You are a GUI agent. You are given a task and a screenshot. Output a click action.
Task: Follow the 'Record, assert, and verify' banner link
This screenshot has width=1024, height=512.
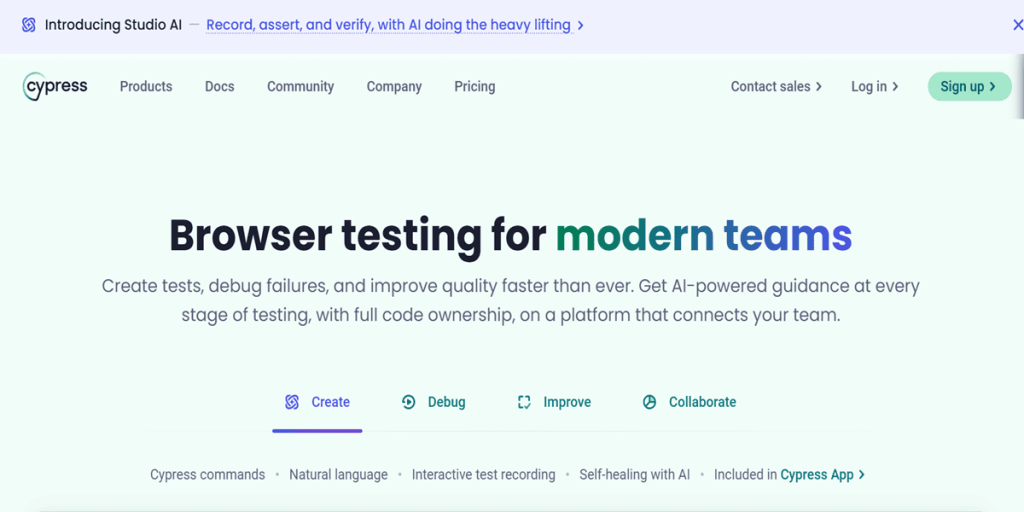(x=394, y=25)
